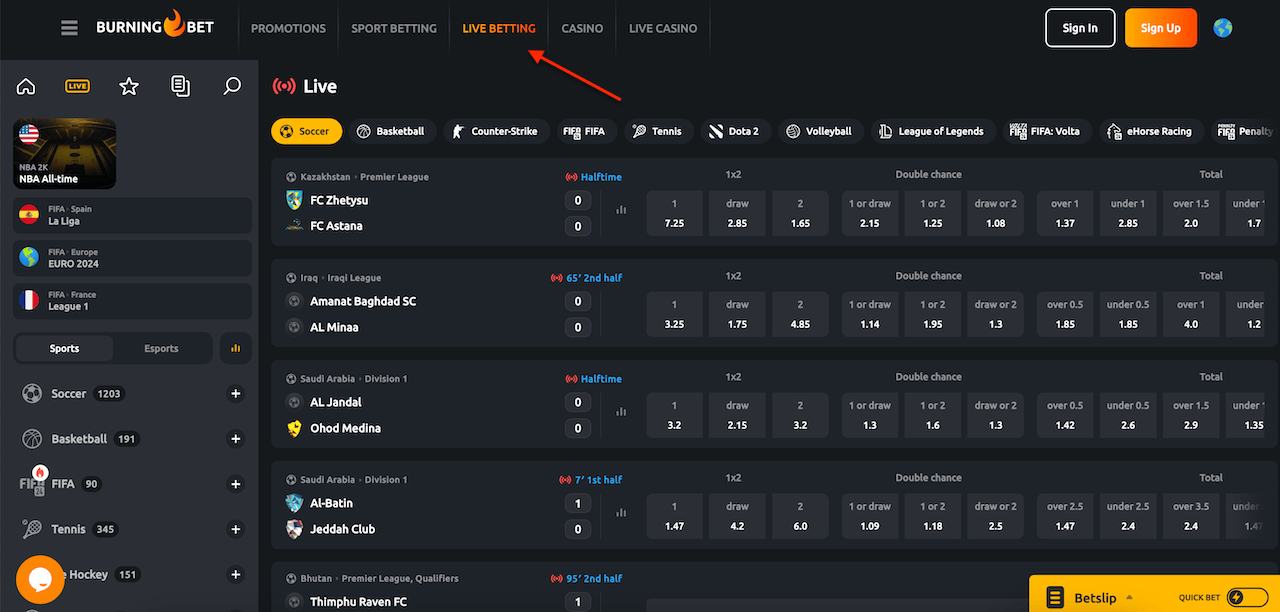Open match stats icon for Al-Batin

tap(621, 513)
